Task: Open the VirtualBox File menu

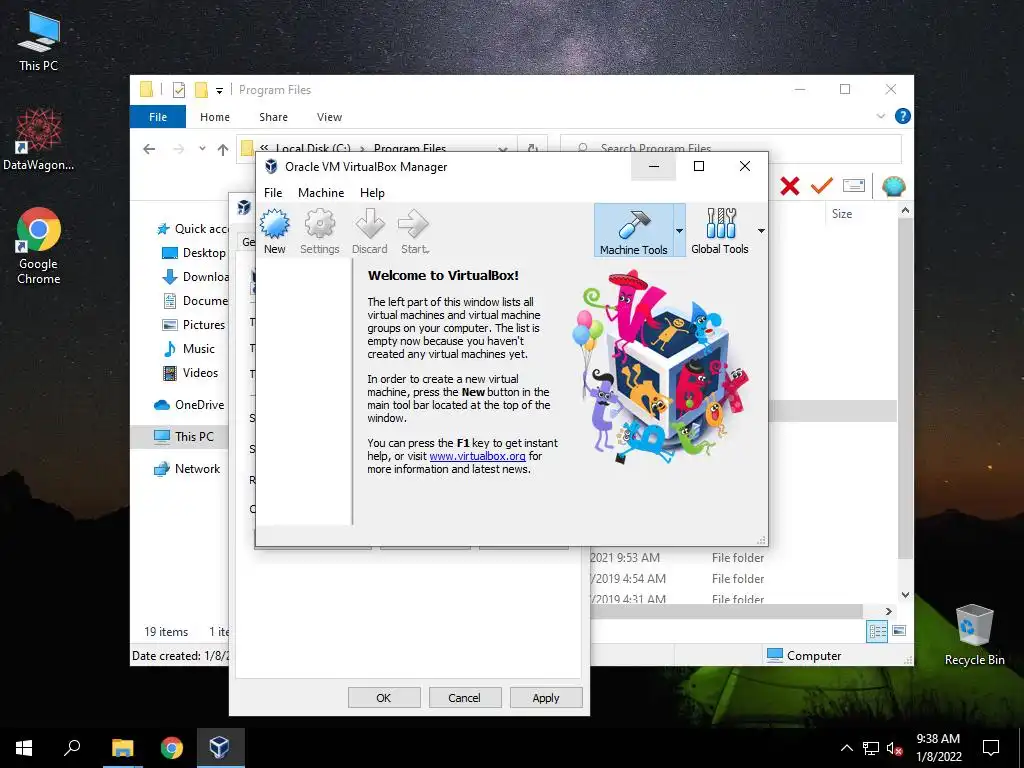Action: [273, 193]
